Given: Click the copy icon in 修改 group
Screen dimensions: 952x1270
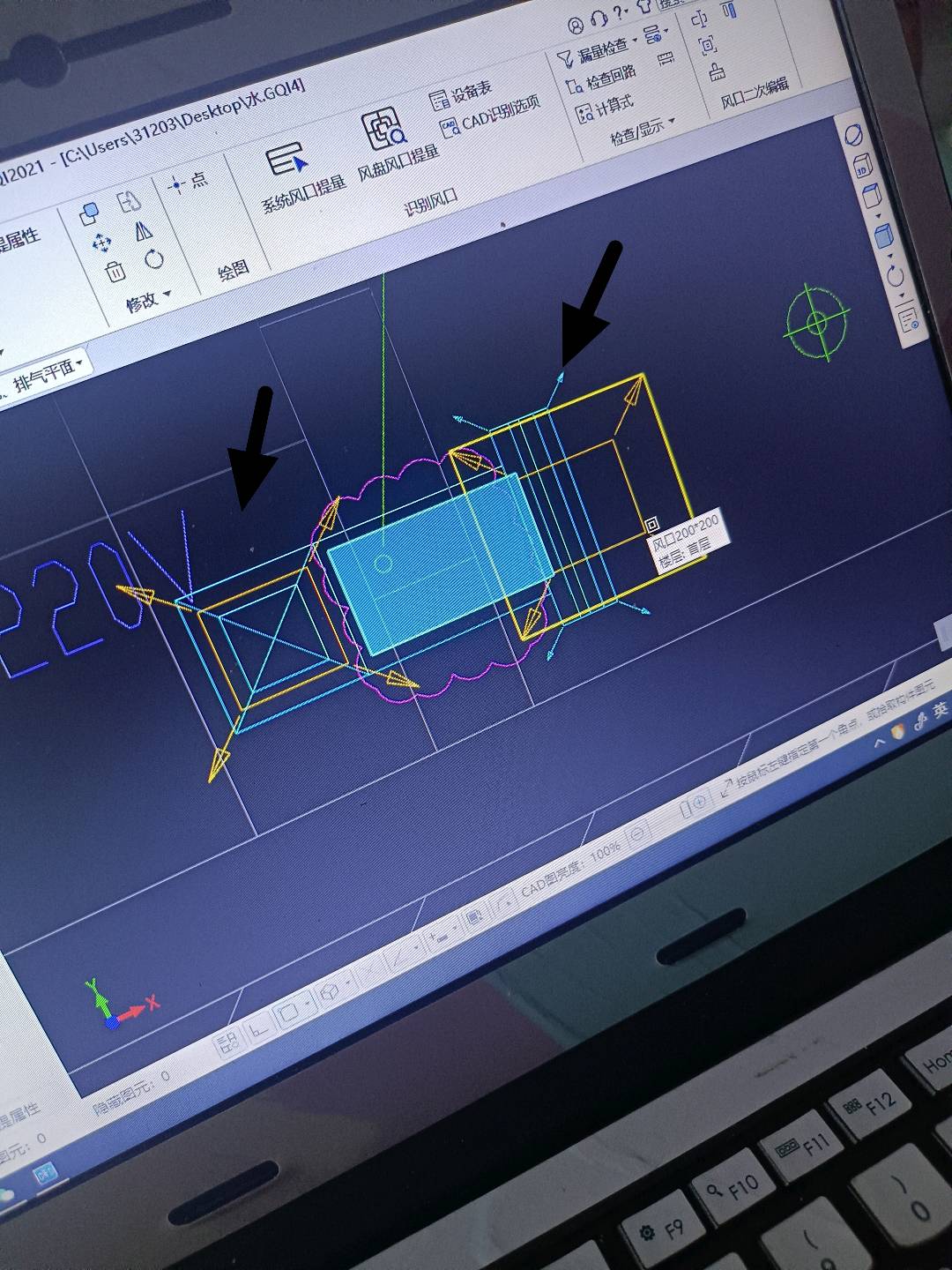Looking at the screenshot, I should click(89, 213).
